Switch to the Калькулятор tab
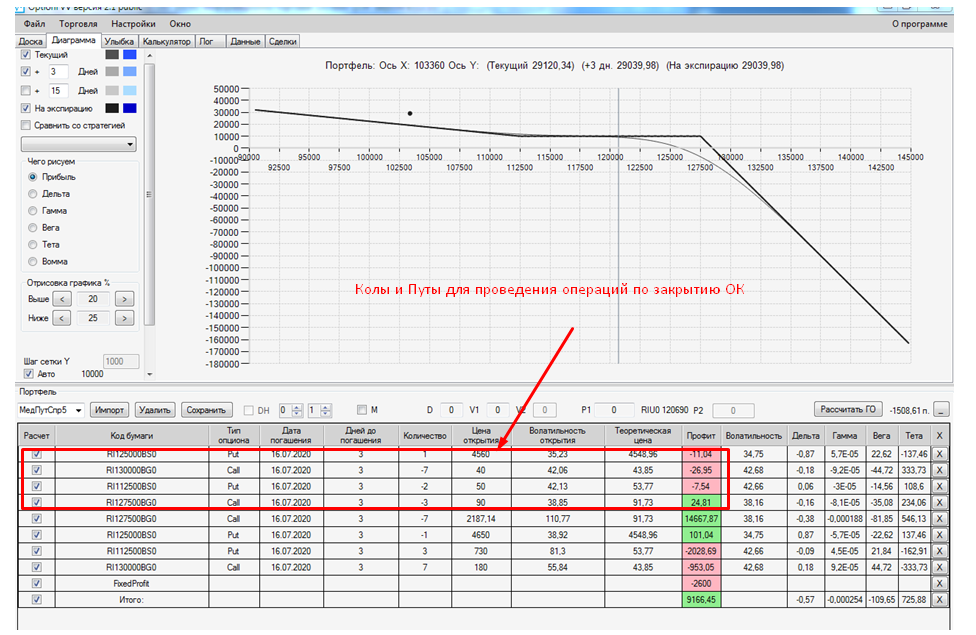Screen dimensions: 976x635 [x=166, y=41]
